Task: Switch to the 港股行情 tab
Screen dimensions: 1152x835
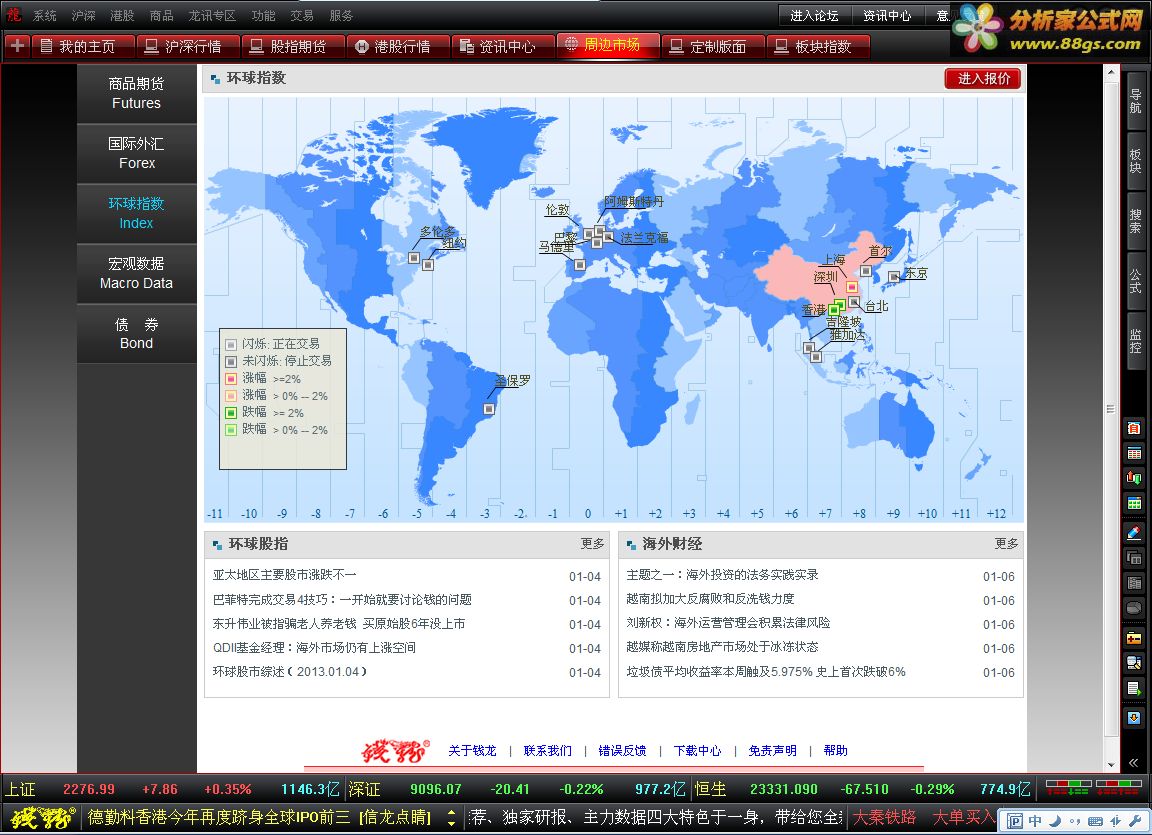Action: point(399,46)
